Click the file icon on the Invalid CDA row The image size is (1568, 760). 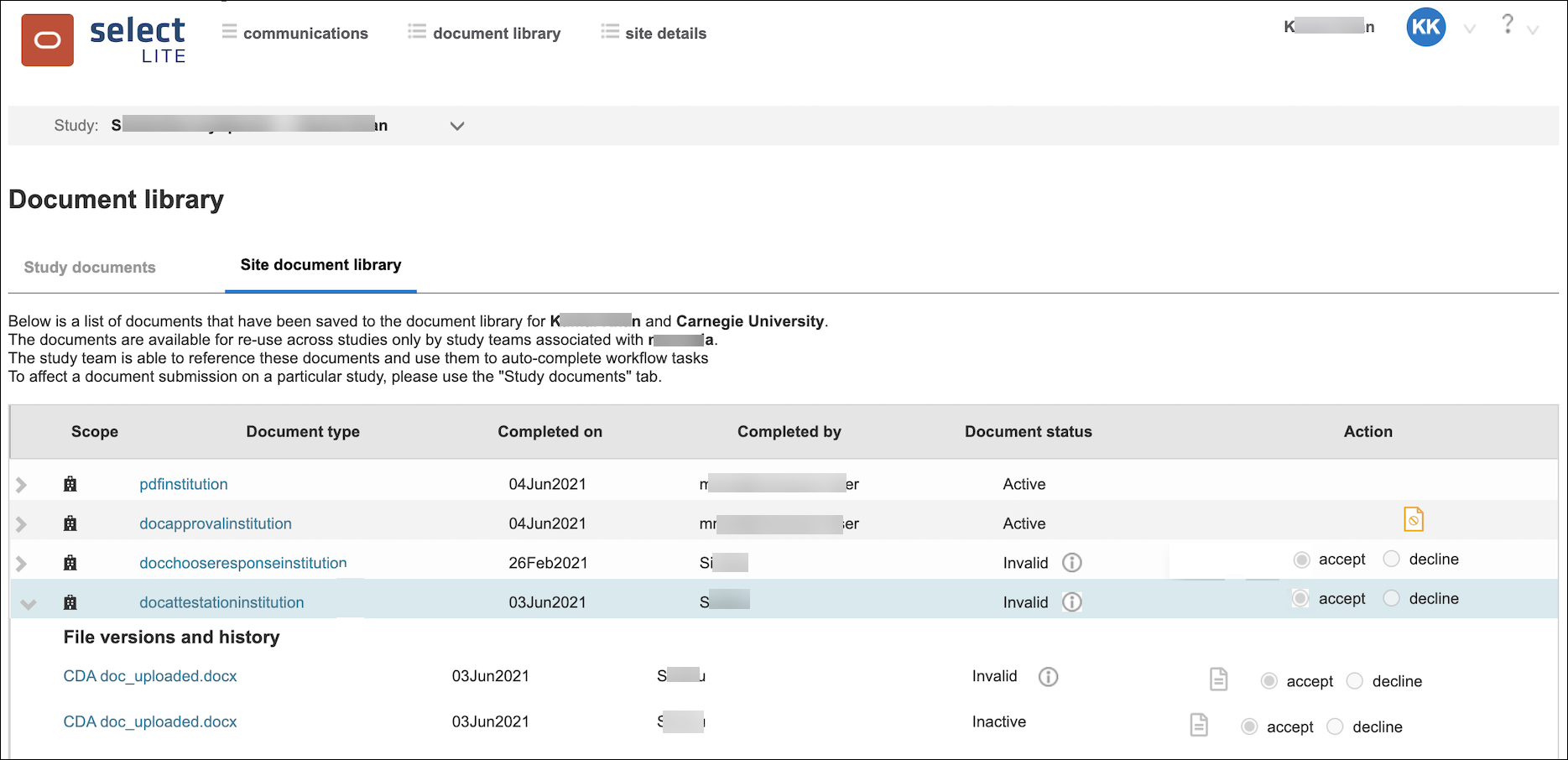pos(1218,679)
